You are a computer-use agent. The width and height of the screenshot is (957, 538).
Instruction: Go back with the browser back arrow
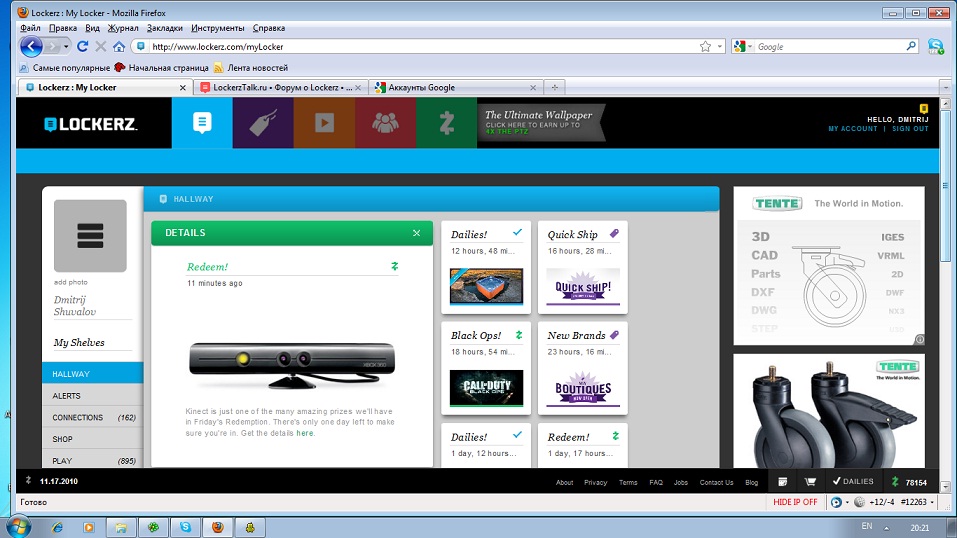coord(31,46)
